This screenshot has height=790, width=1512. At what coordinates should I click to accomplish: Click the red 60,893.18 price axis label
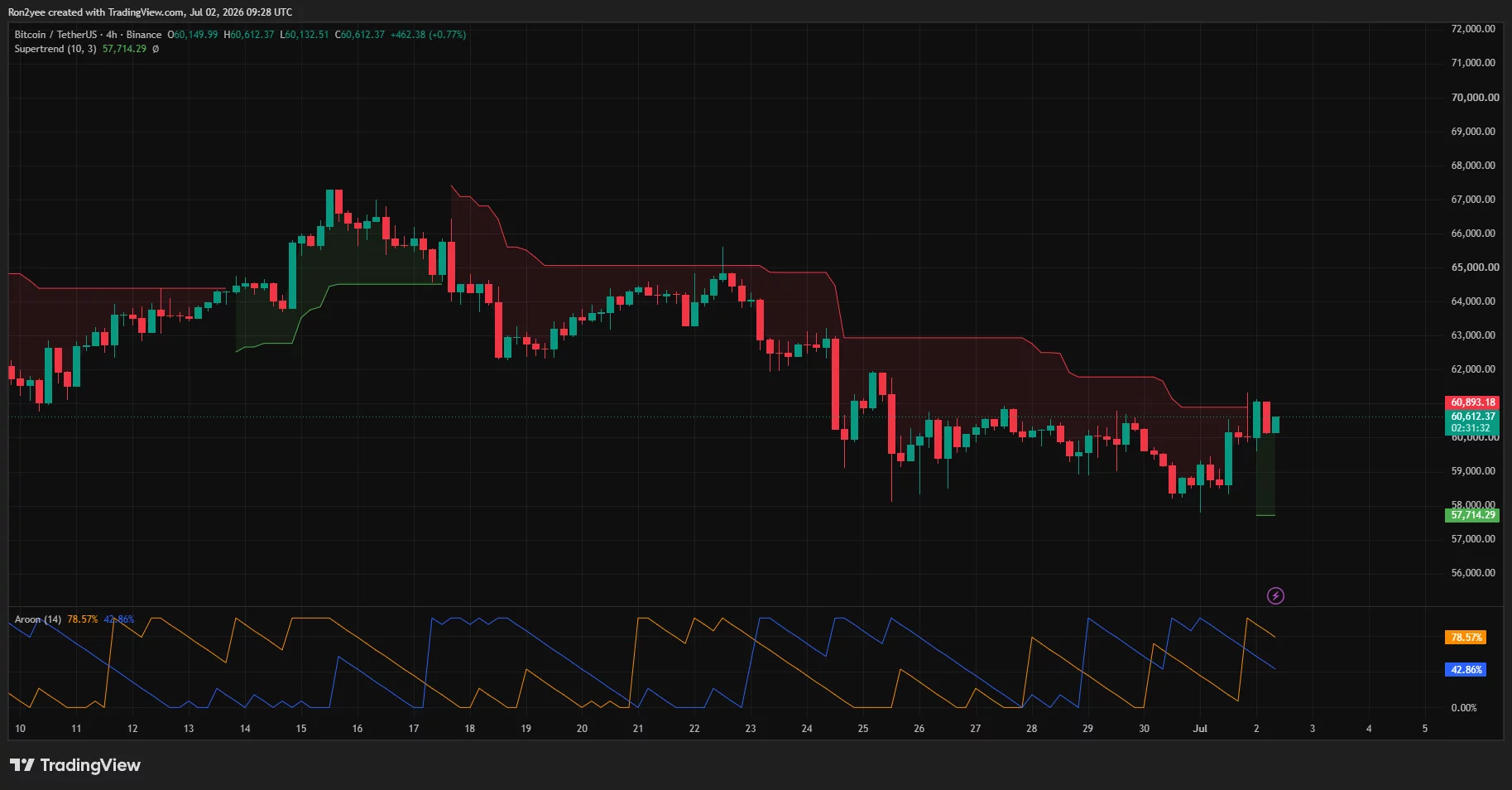tap(1473, 402)
